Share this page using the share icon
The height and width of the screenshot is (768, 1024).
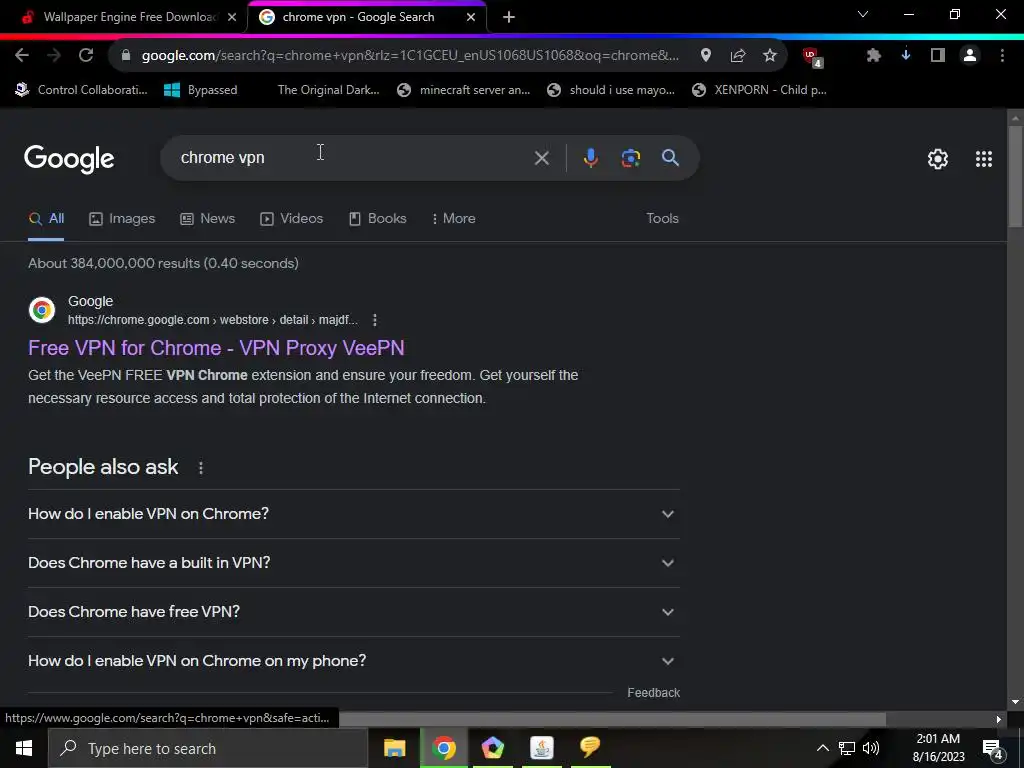point(738,56)
